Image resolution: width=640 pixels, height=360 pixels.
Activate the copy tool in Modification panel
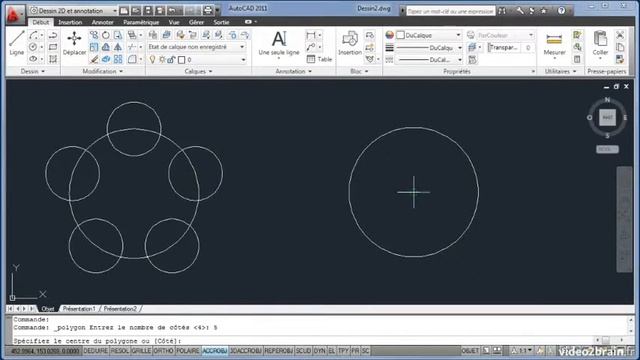94,35
